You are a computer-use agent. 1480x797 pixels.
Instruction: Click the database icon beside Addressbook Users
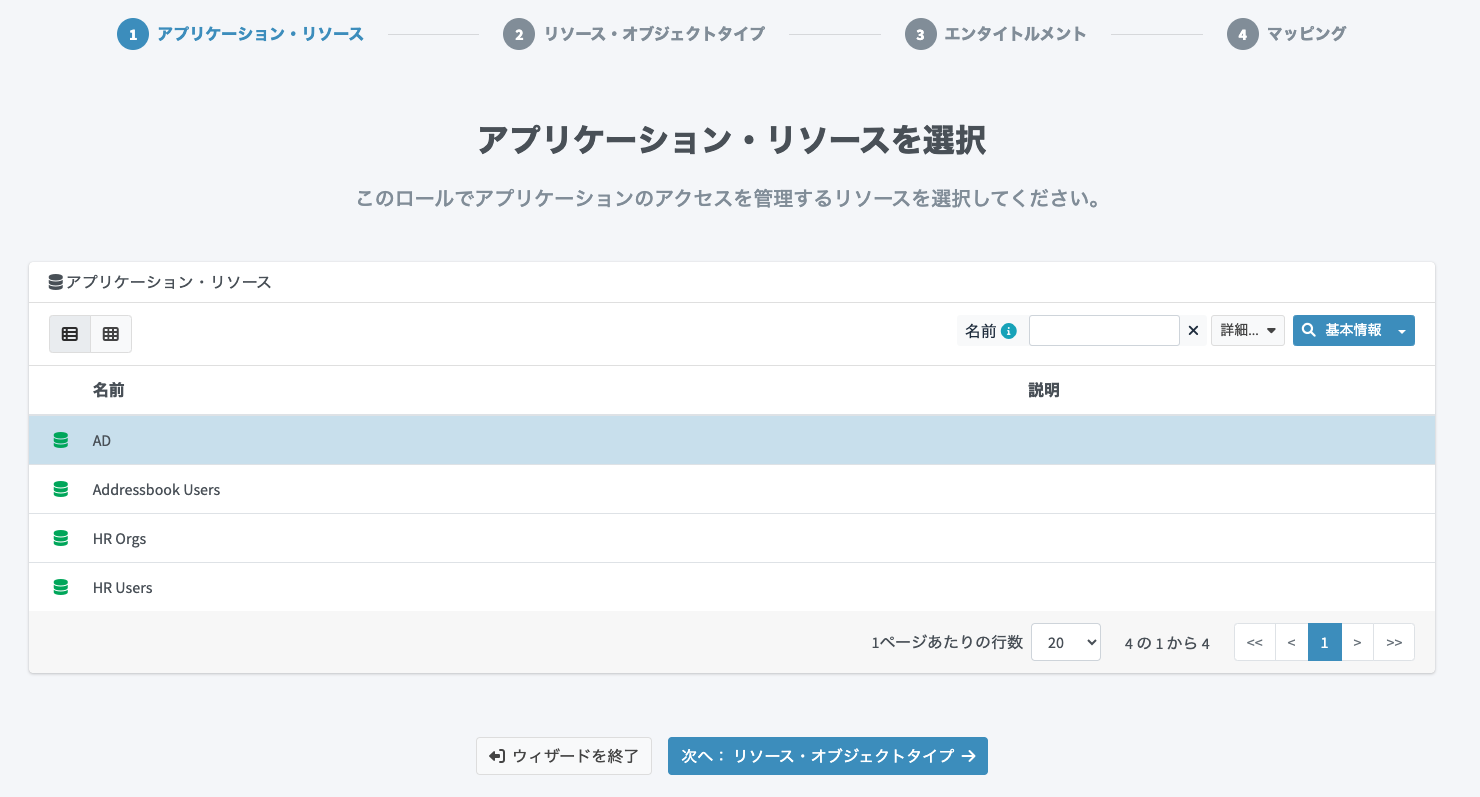pos(60,489)
